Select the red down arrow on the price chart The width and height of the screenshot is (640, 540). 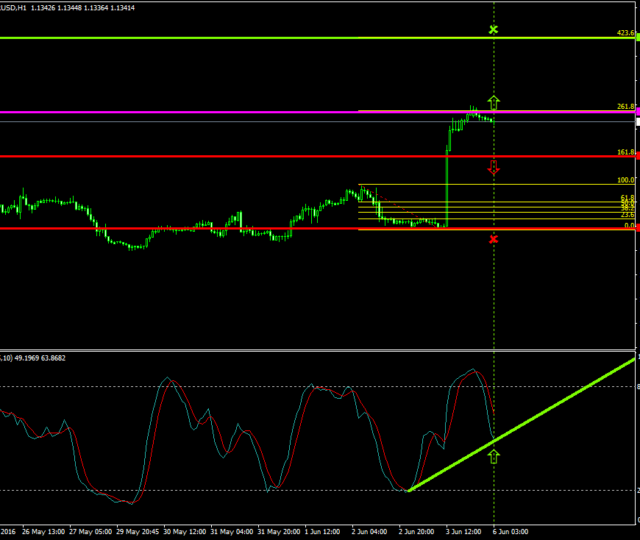pyautogui.click(x=493, y=167)
